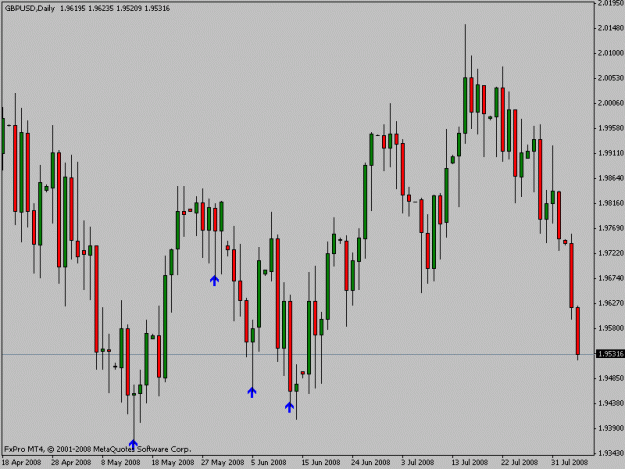Click the highlighted current price tag on axis
The height and width of the screenshot is (469, 625).
[x=610, y=354]
